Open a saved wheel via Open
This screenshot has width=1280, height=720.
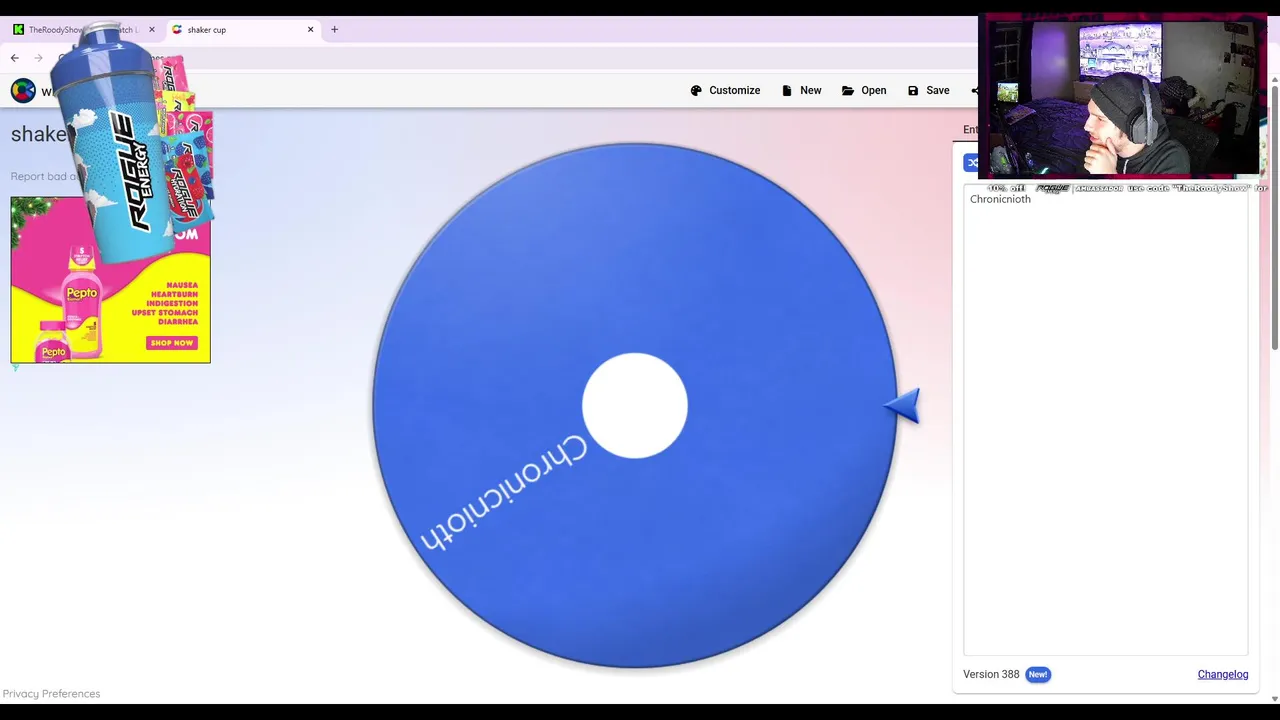(864, 90)
